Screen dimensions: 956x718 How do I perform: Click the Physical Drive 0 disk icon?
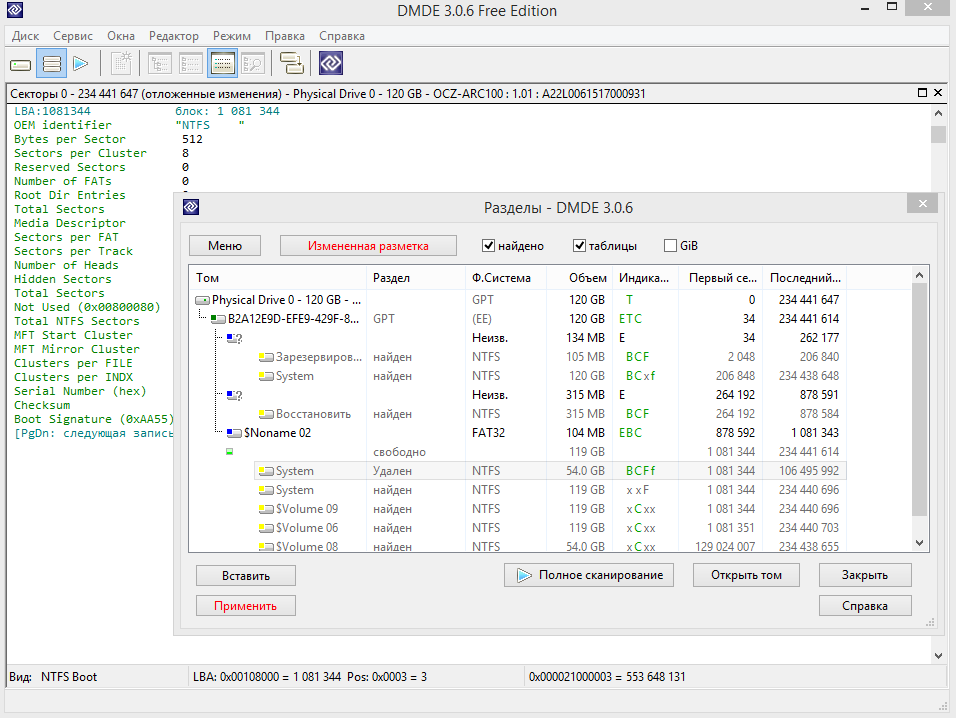[x=202, y=300]
